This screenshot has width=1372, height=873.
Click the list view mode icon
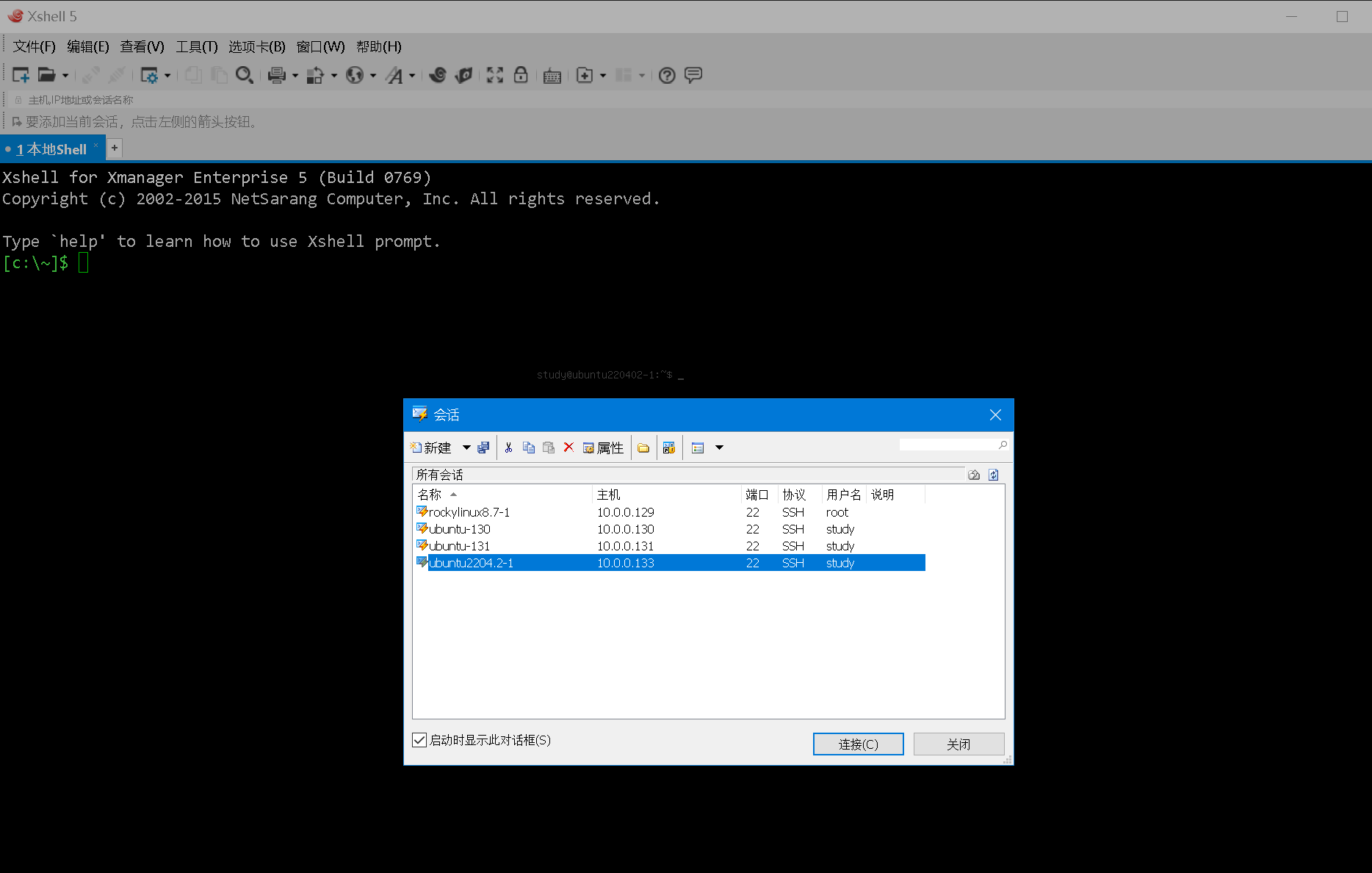[698, 448]
